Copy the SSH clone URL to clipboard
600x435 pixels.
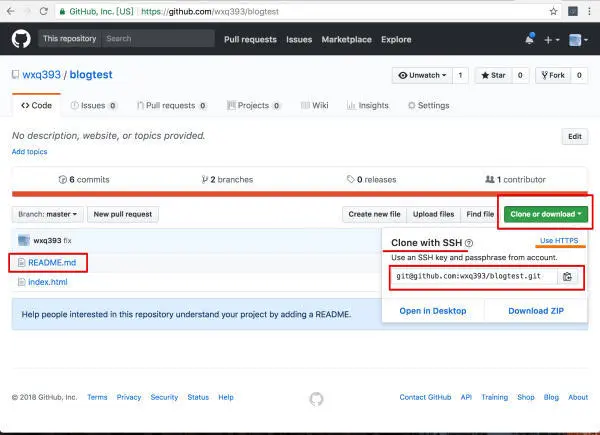click(x=567, y=277)
